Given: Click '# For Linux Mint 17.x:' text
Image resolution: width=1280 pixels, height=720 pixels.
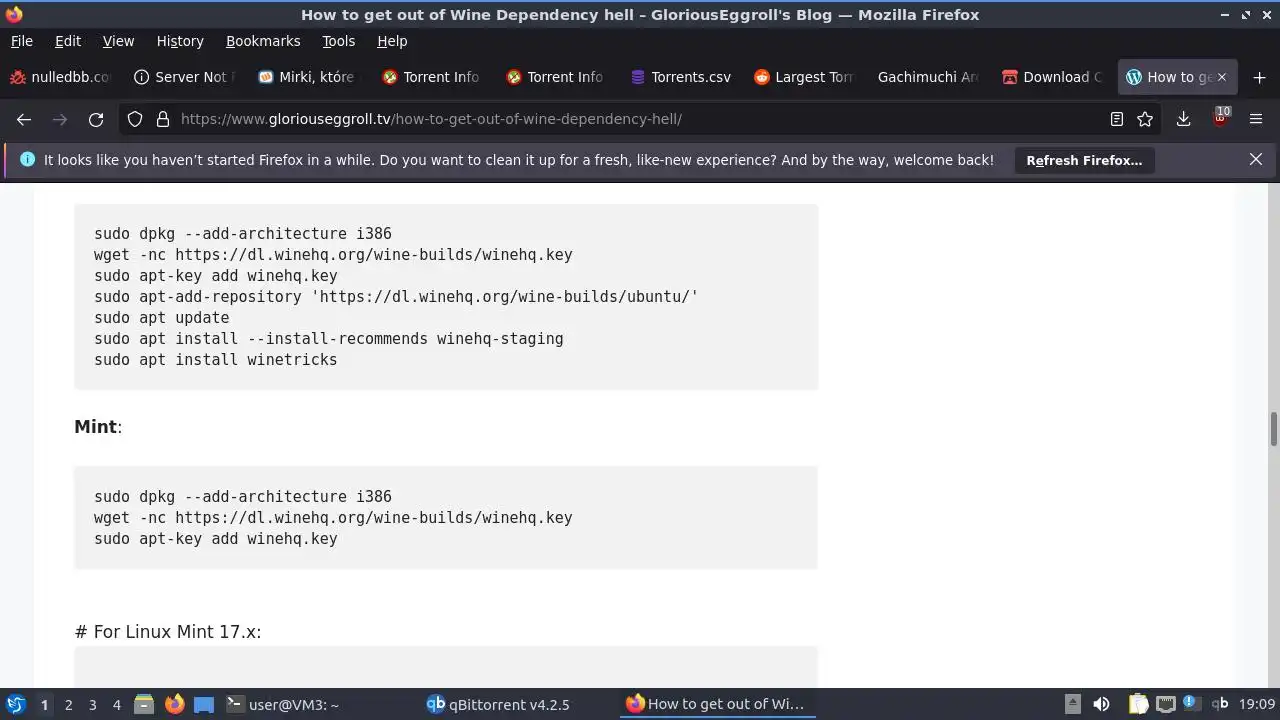Looking at the screenshot, I should [x=167, y=632].
